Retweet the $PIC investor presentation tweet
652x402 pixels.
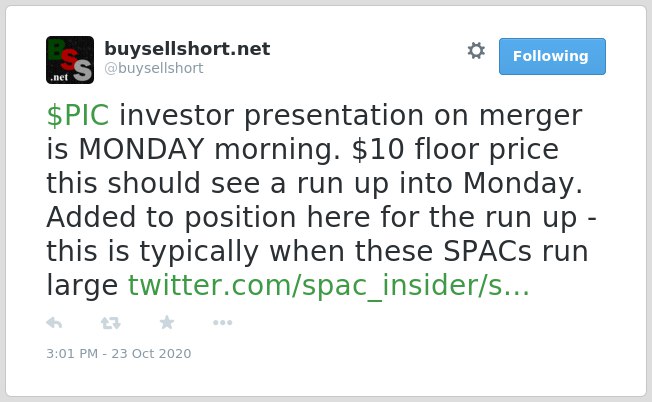point(111,323)
